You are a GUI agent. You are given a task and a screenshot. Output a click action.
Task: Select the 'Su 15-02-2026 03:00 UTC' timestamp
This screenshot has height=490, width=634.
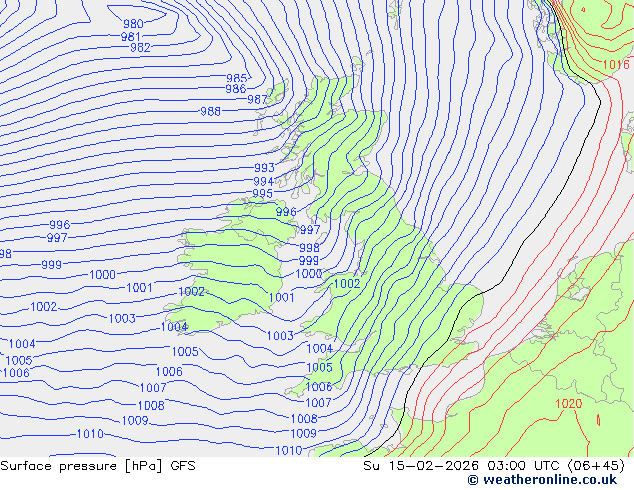tap(461, 466)
